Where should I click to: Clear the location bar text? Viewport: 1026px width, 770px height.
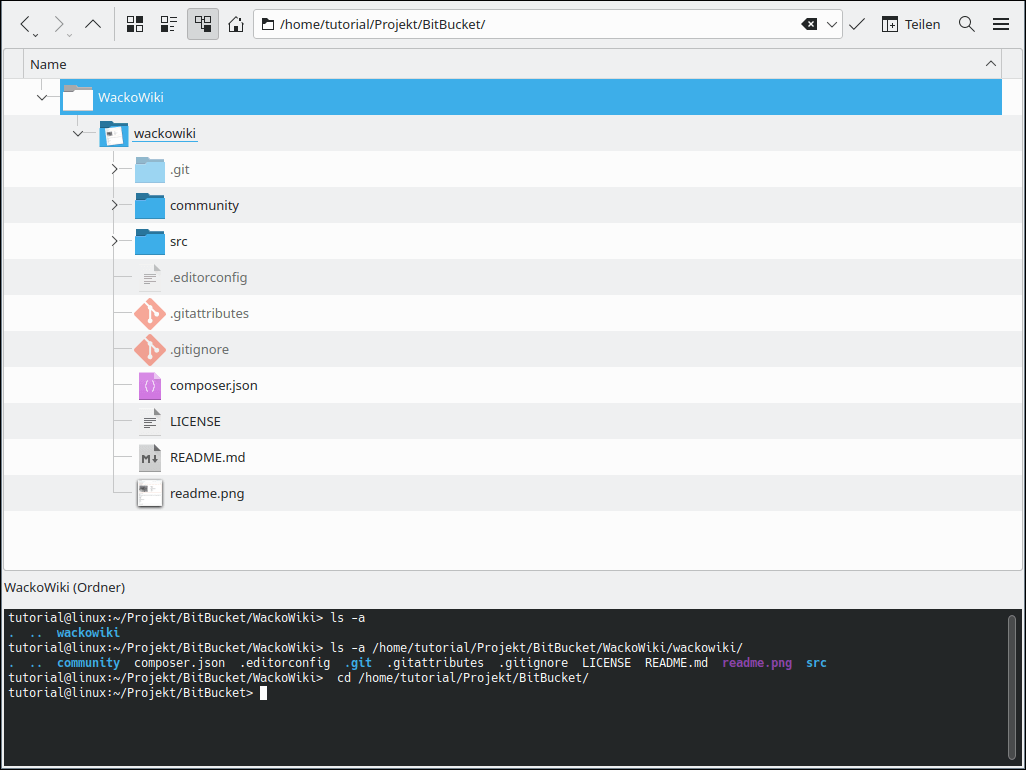pyautogui.click(x=809, y=24)
